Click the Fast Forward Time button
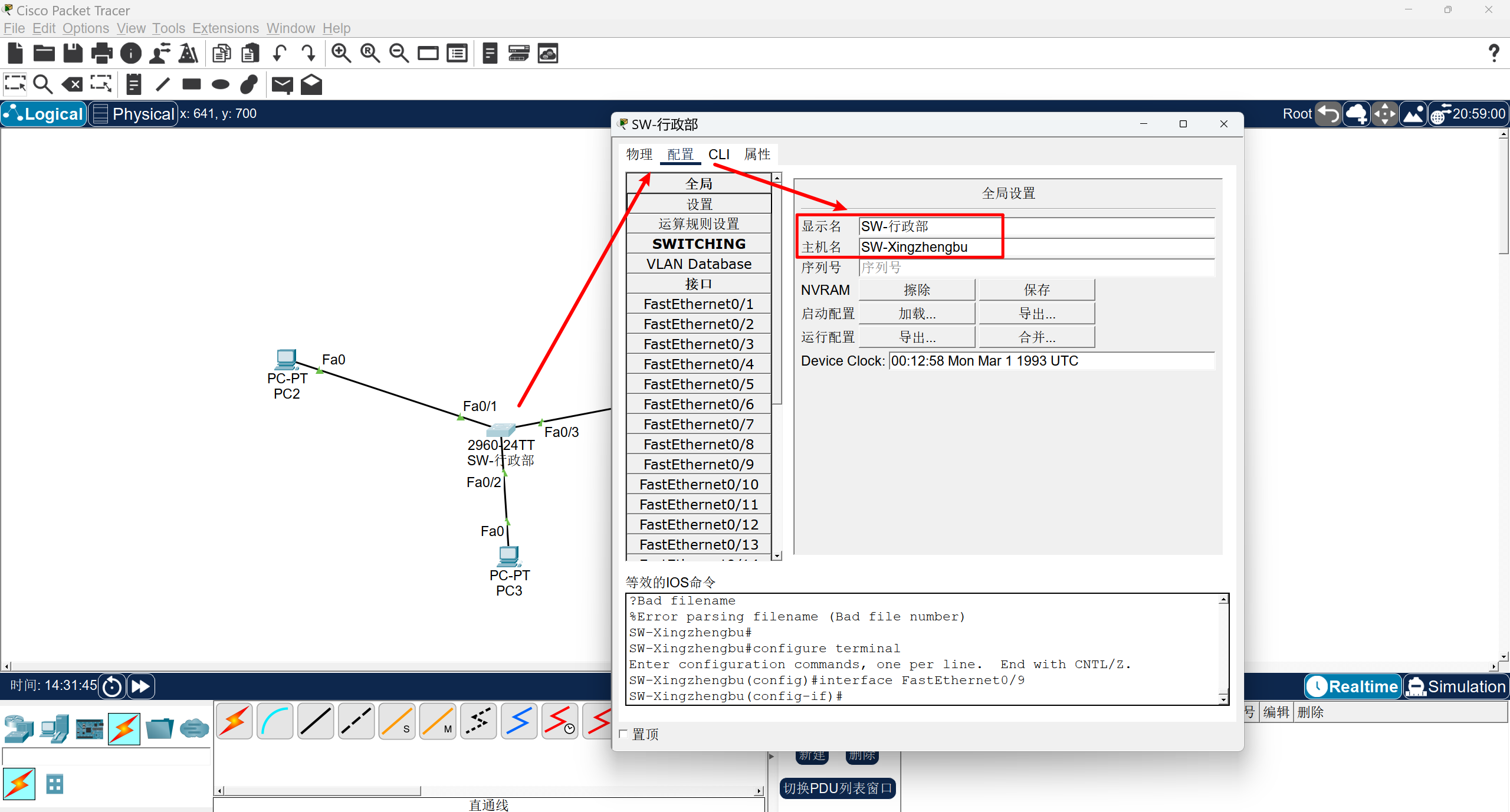This screenshot has height=812, width=1510. coord(140,686)
